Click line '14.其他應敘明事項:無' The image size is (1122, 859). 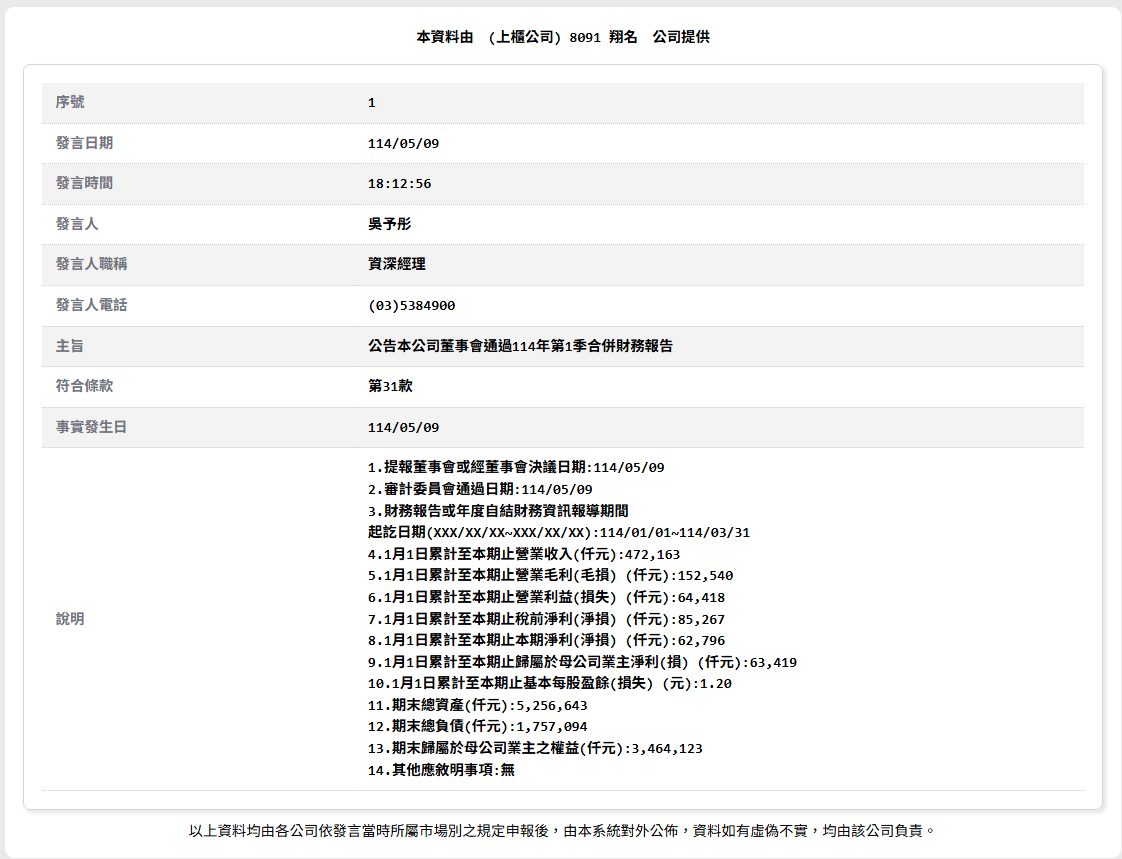pos(441,770)
